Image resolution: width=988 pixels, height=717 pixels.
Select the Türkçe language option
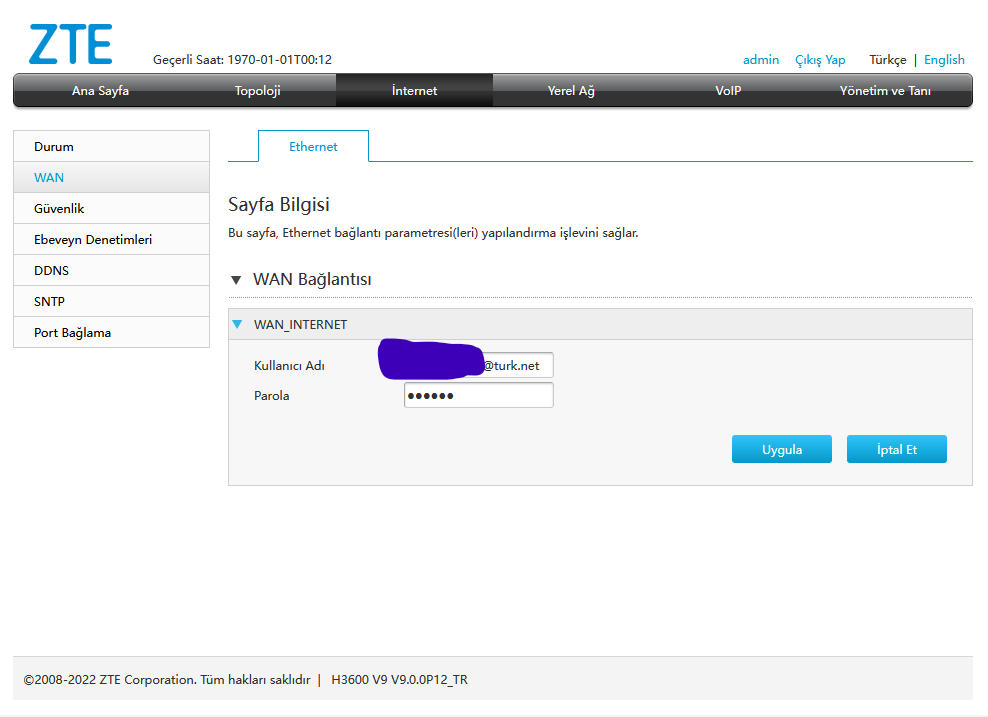tap(887, 60)
